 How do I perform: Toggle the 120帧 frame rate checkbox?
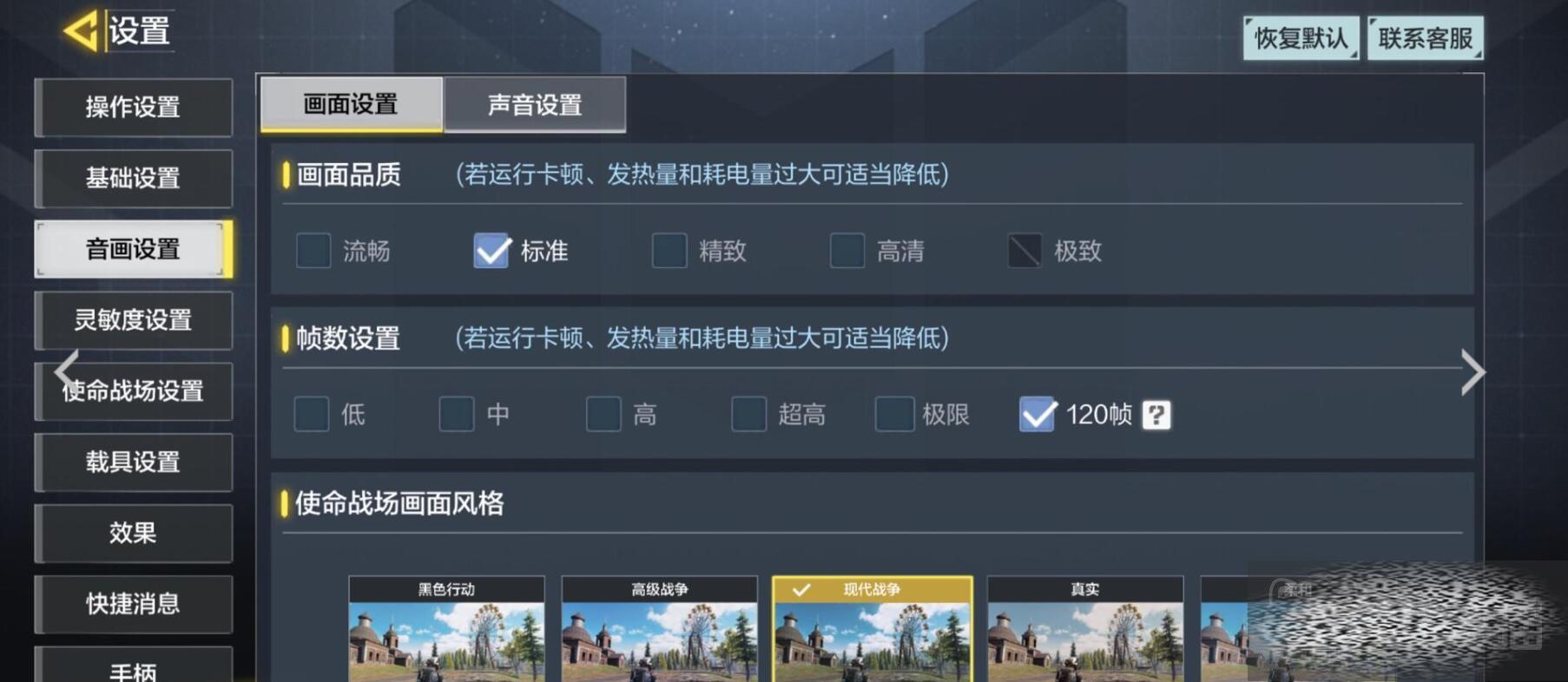tap(1038, 414)
